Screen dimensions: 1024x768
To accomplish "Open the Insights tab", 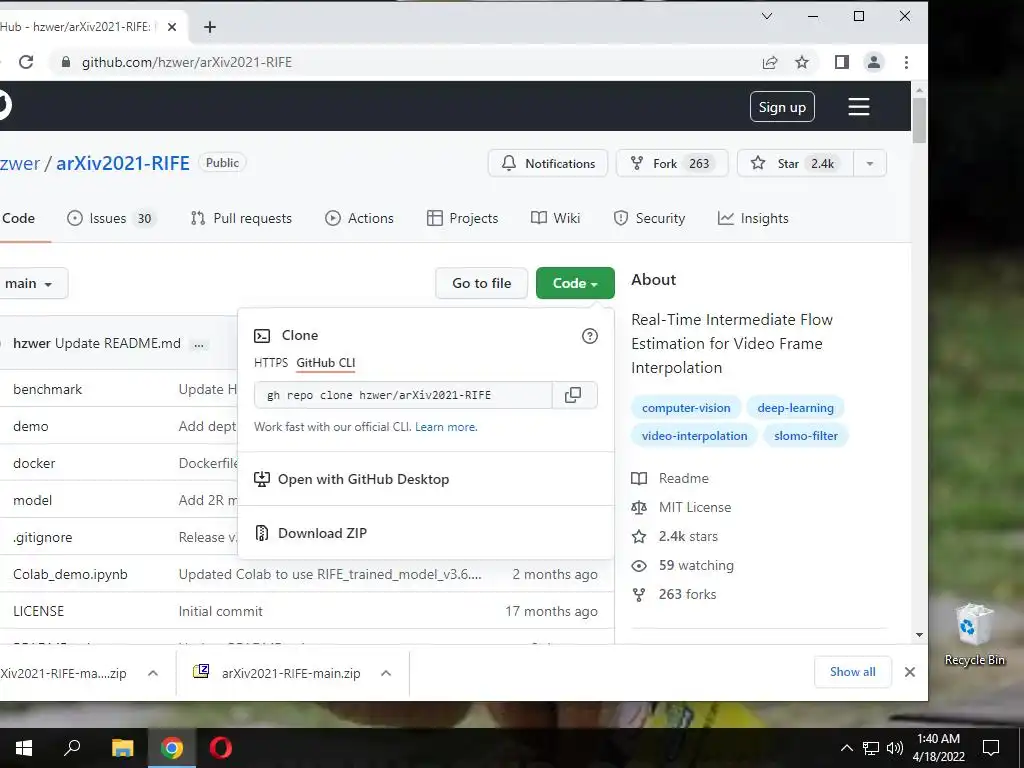I will [753, 218].
